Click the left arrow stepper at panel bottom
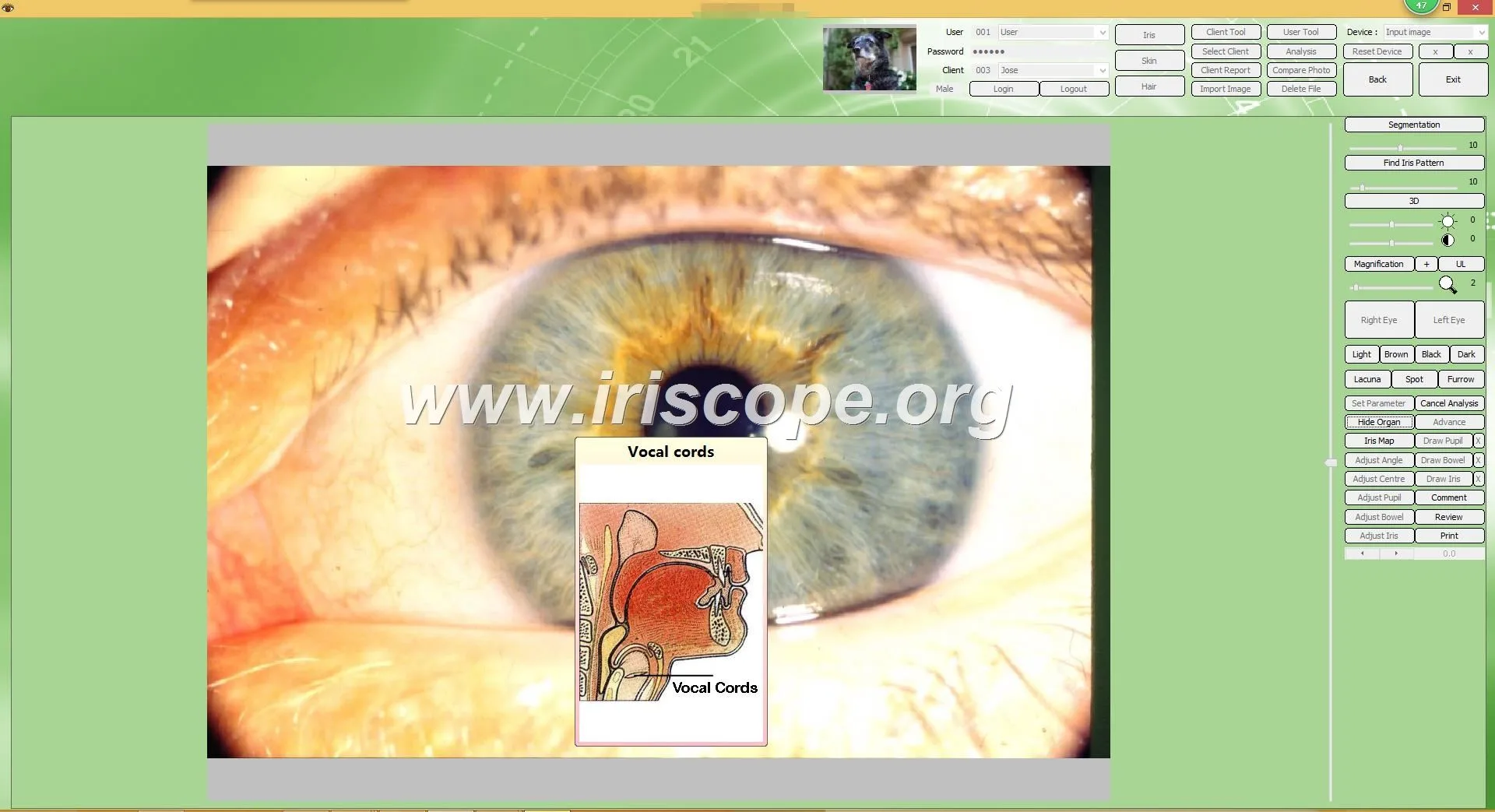1495x812 pixels. (x=1362, y=554)
